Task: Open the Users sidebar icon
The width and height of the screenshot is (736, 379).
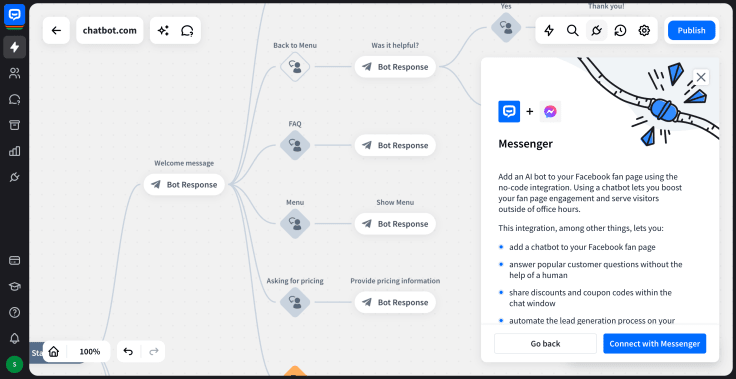Action: (15, 73)
